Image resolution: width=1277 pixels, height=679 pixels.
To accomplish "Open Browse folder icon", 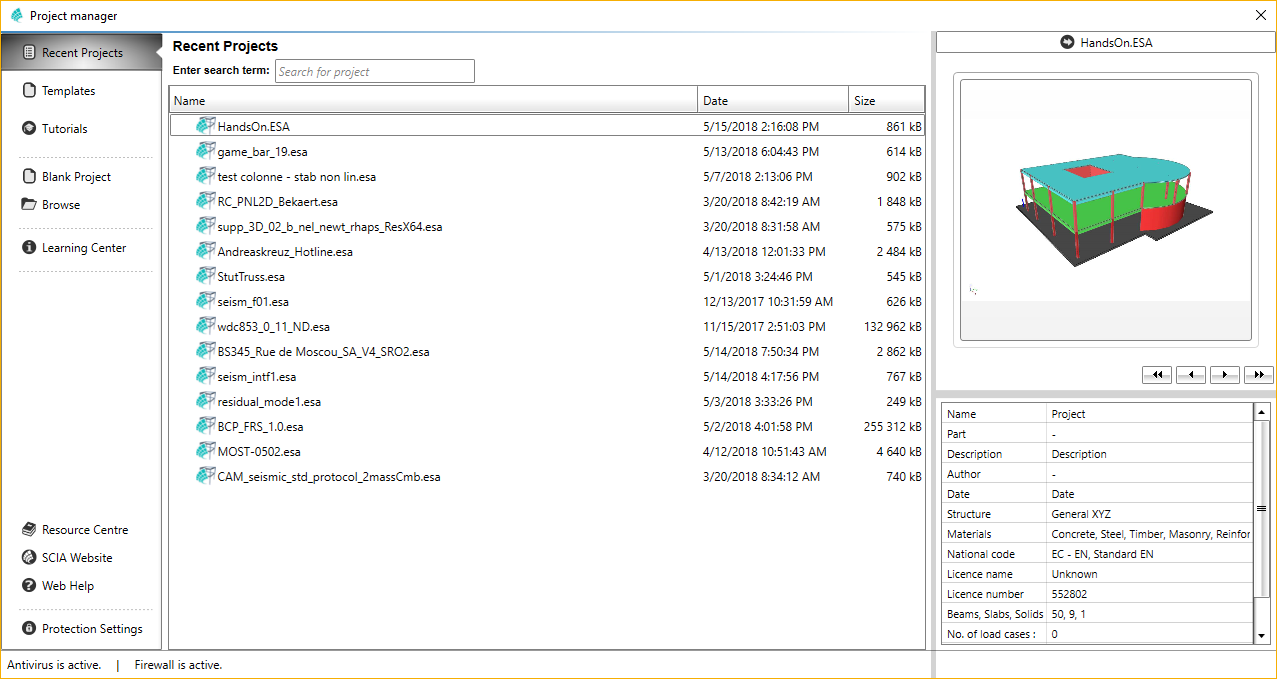I will (x=29, y=205).
